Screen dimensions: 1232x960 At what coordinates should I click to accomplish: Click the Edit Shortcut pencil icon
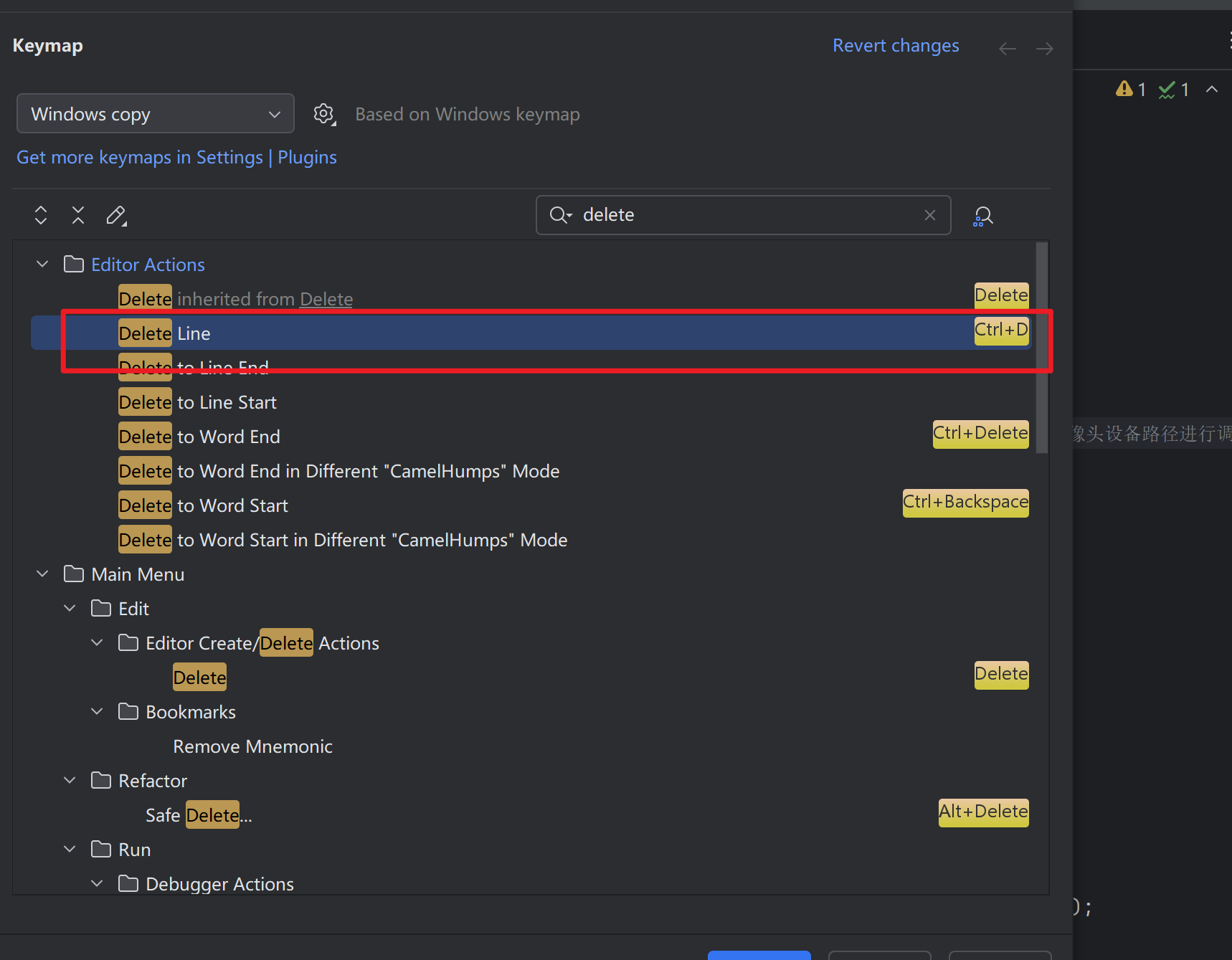click(116, 215)
